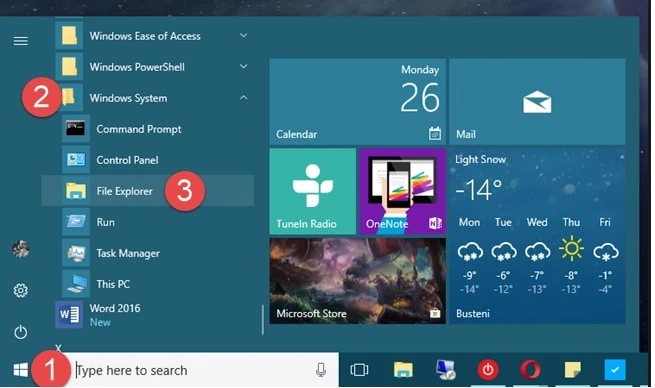This screenshot has width=655, height=388.
Task: Click the Windows PowerShell folder icon
Action: (69, 67)
